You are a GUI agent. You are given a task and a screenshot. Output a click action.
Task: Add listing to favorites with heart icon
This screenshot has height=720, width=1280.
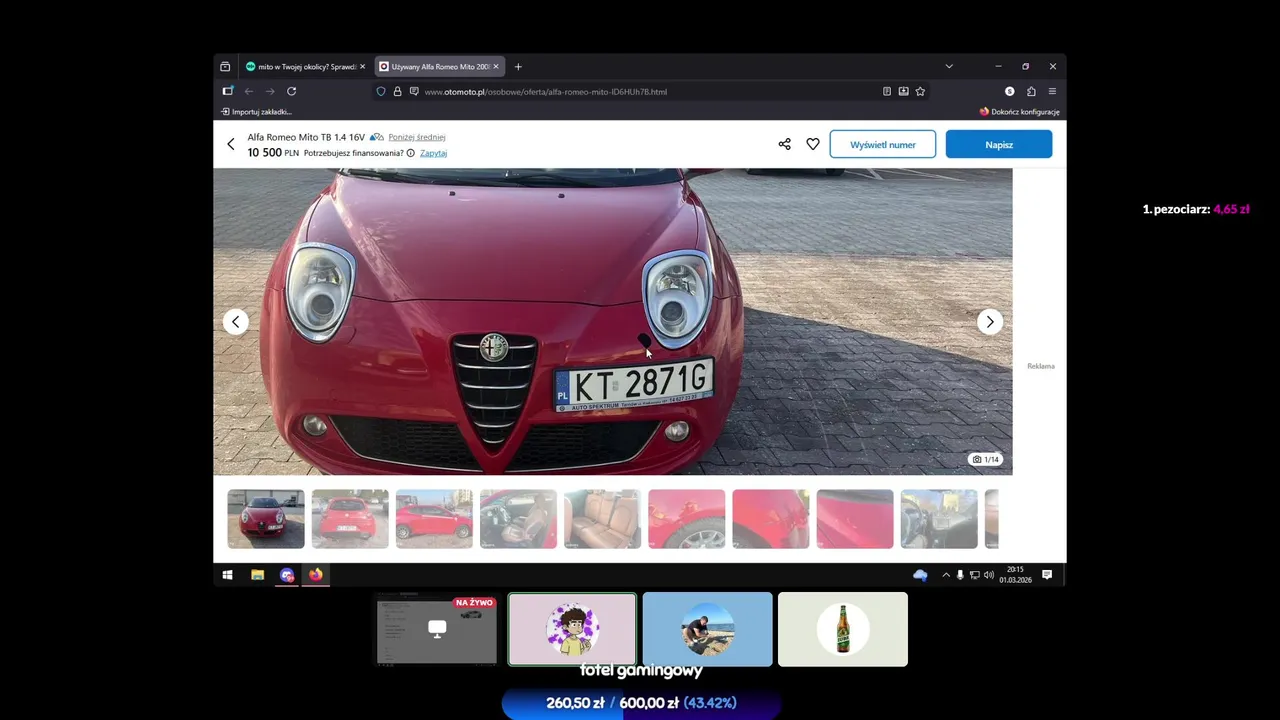(x=813, y=144)
